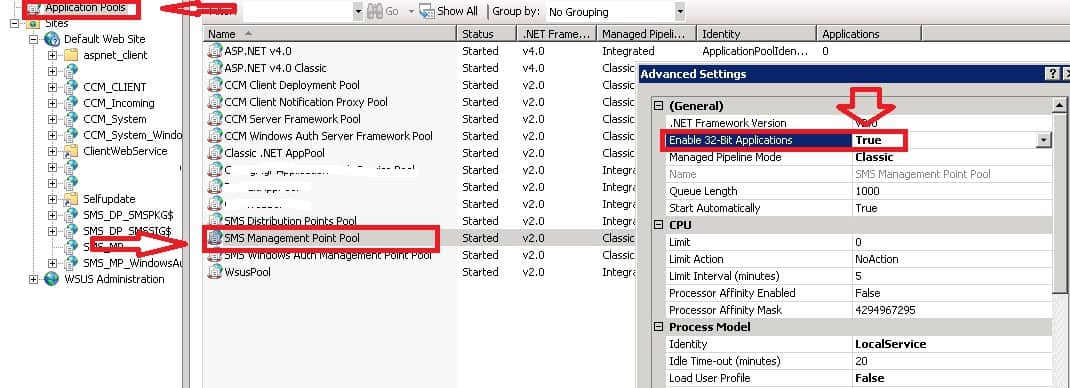Click the CCM Server Framework Pool icon
The width and height of the screenshot is (1070, 388).
click(214, 119)
